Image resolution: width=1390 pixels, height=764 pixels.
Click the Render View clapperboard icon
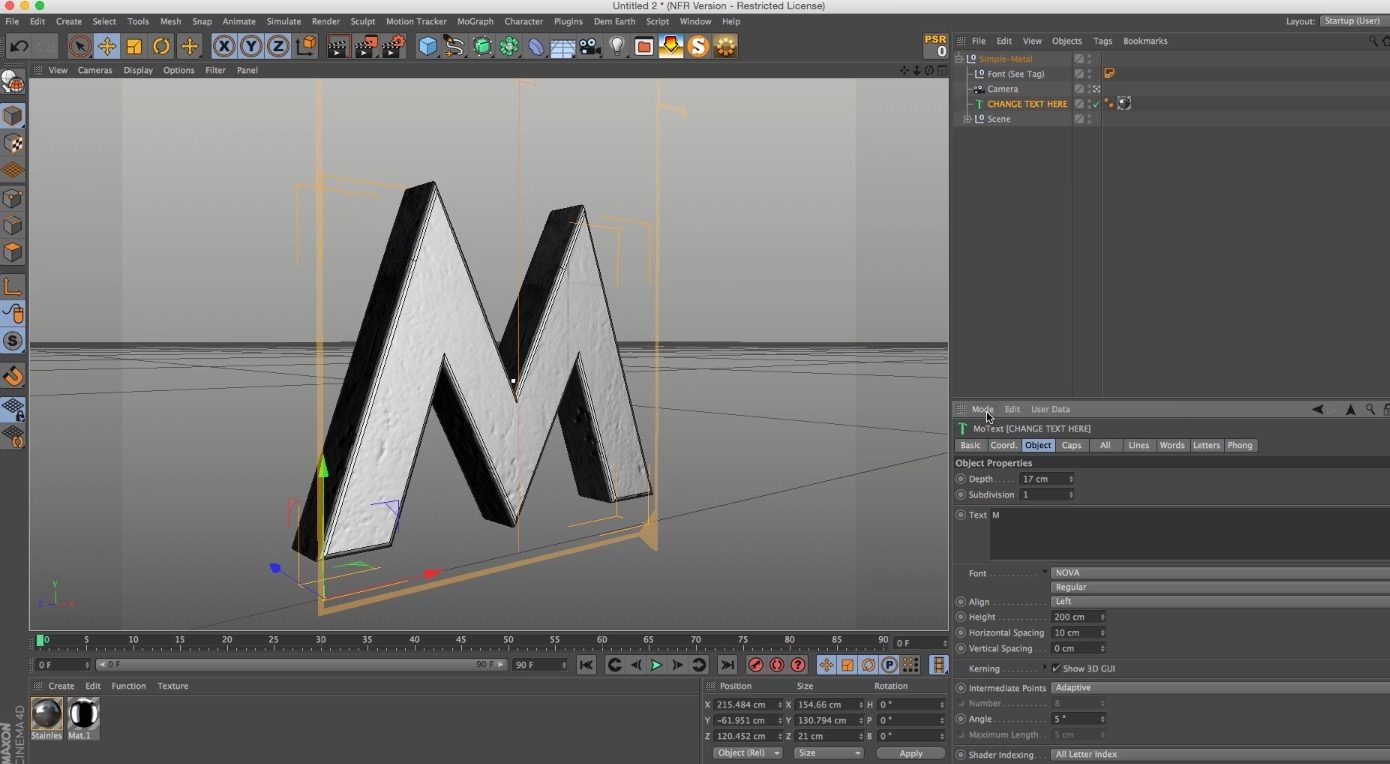[339, 46]
